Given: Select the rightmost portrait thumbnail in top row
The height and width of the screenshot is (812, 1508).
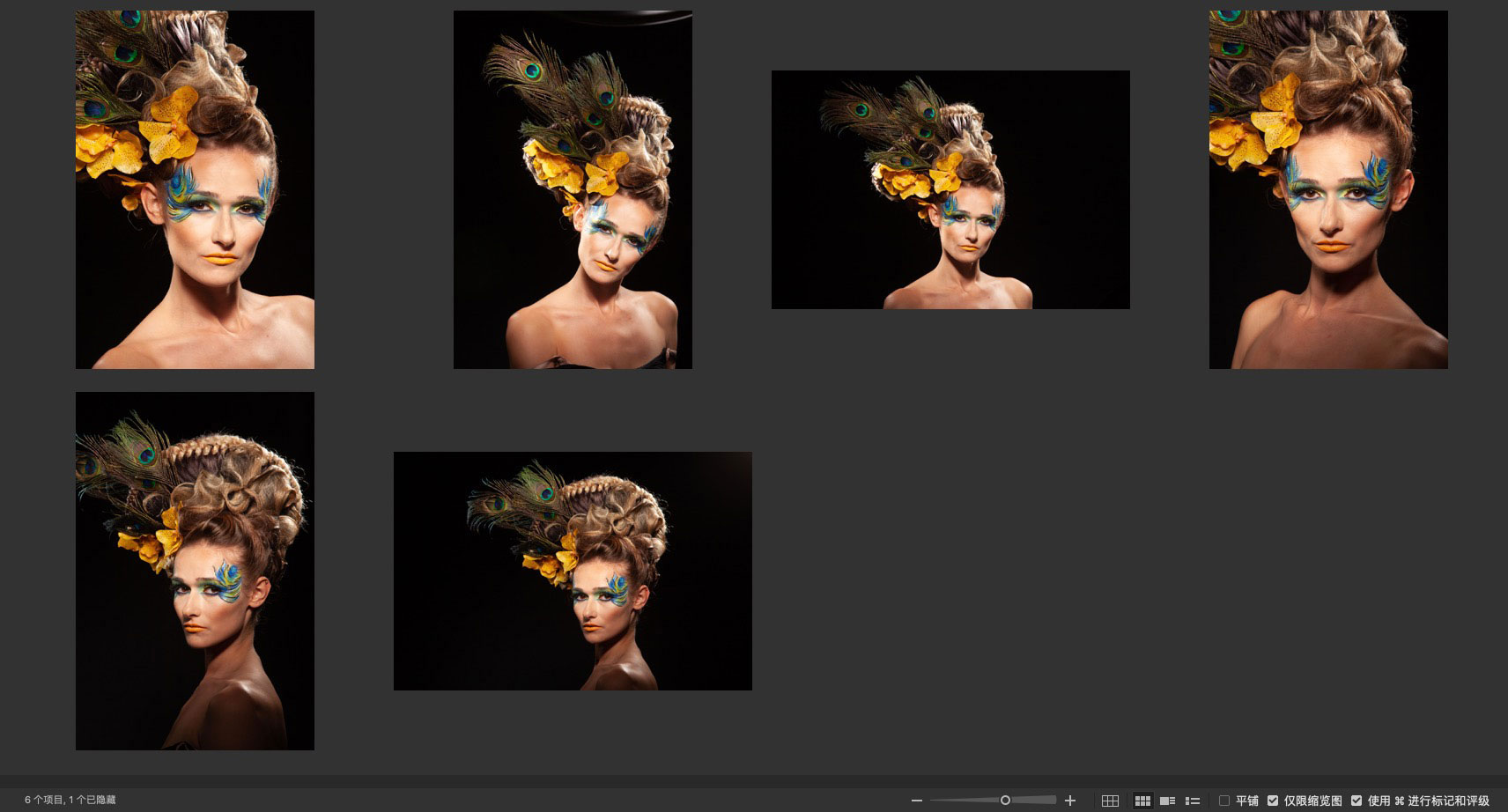Looking at the screenshot, I should tap(1328, 189).
